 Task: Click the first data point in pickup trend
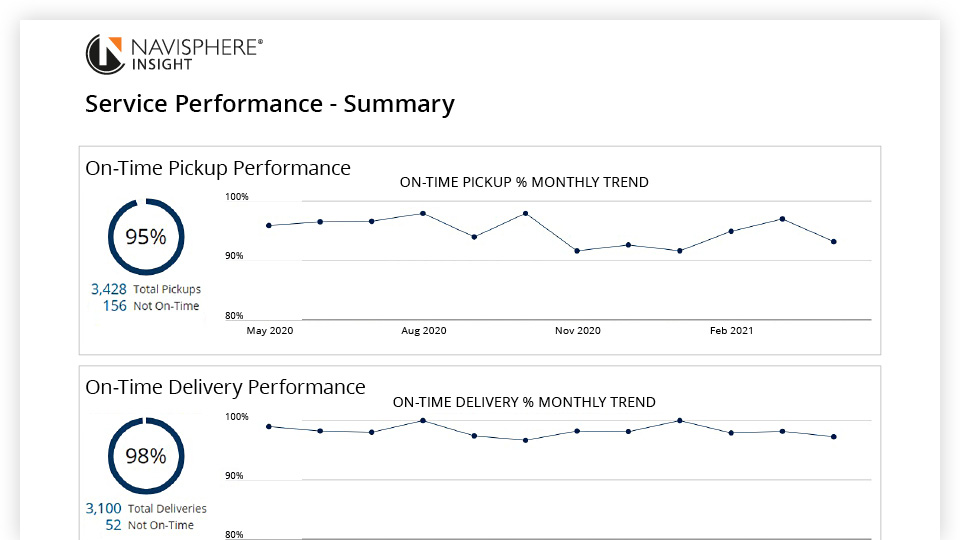click(x=269, y=225)
